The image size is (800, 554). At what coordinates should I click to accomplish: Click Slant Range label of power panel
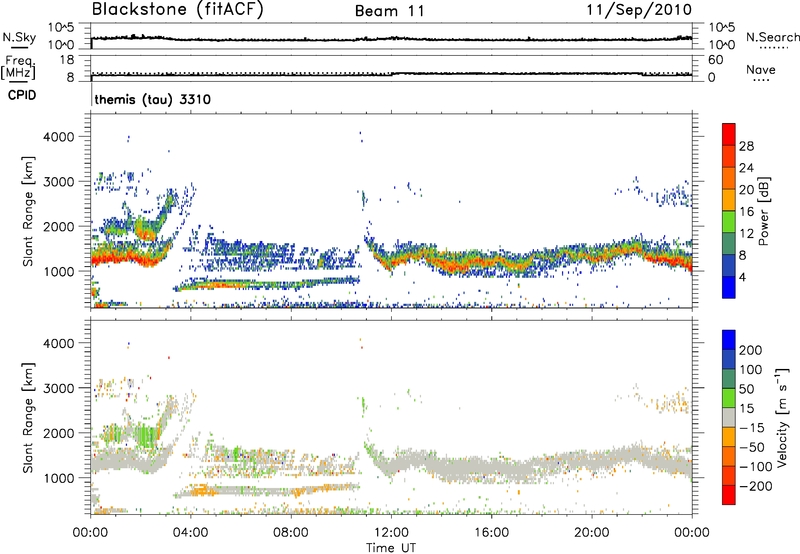pyautogui.click(x=29, y=211)
